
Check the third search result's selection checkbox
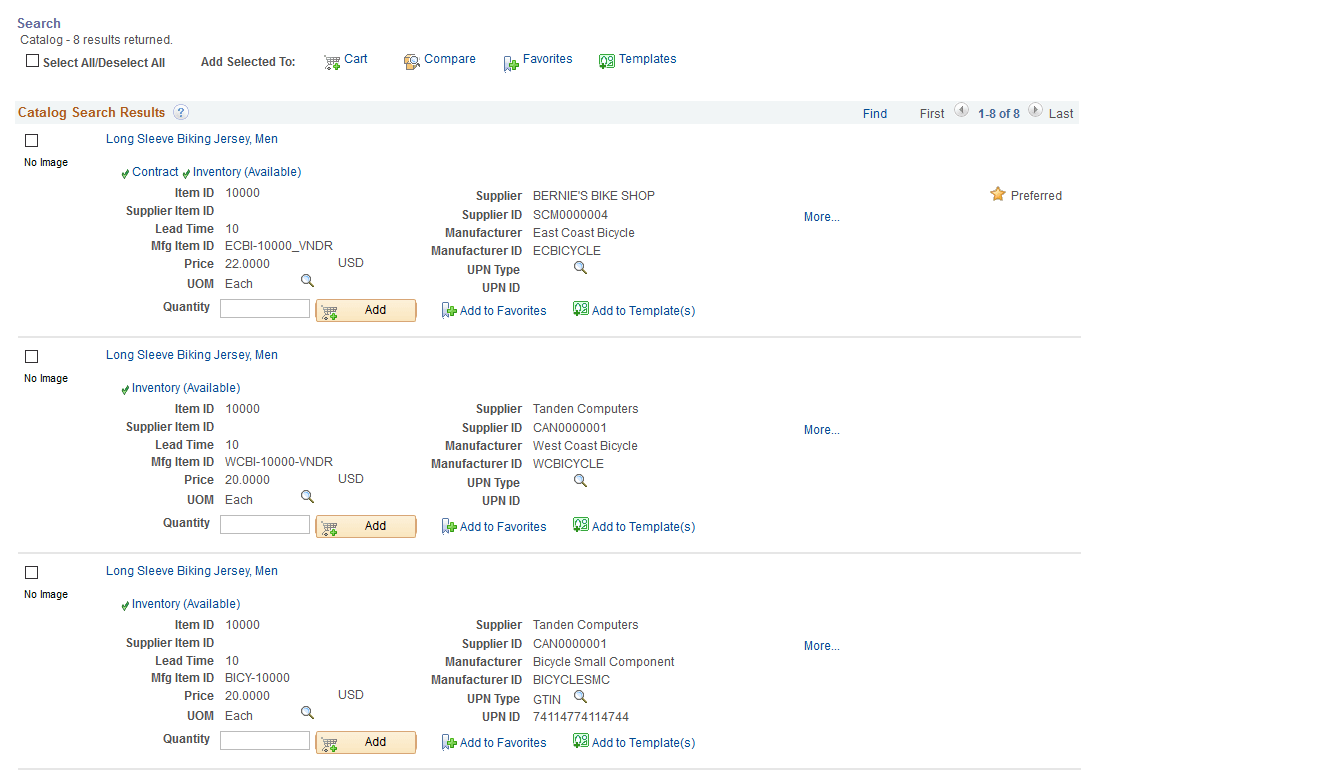pyautogui.click(x=31, y=572)
